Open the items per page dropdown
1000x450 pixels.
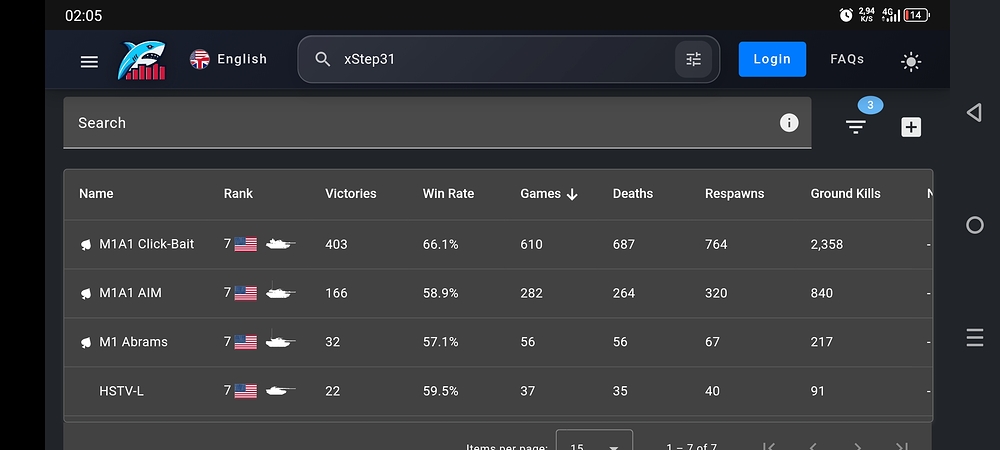click(x=594, y=441)
